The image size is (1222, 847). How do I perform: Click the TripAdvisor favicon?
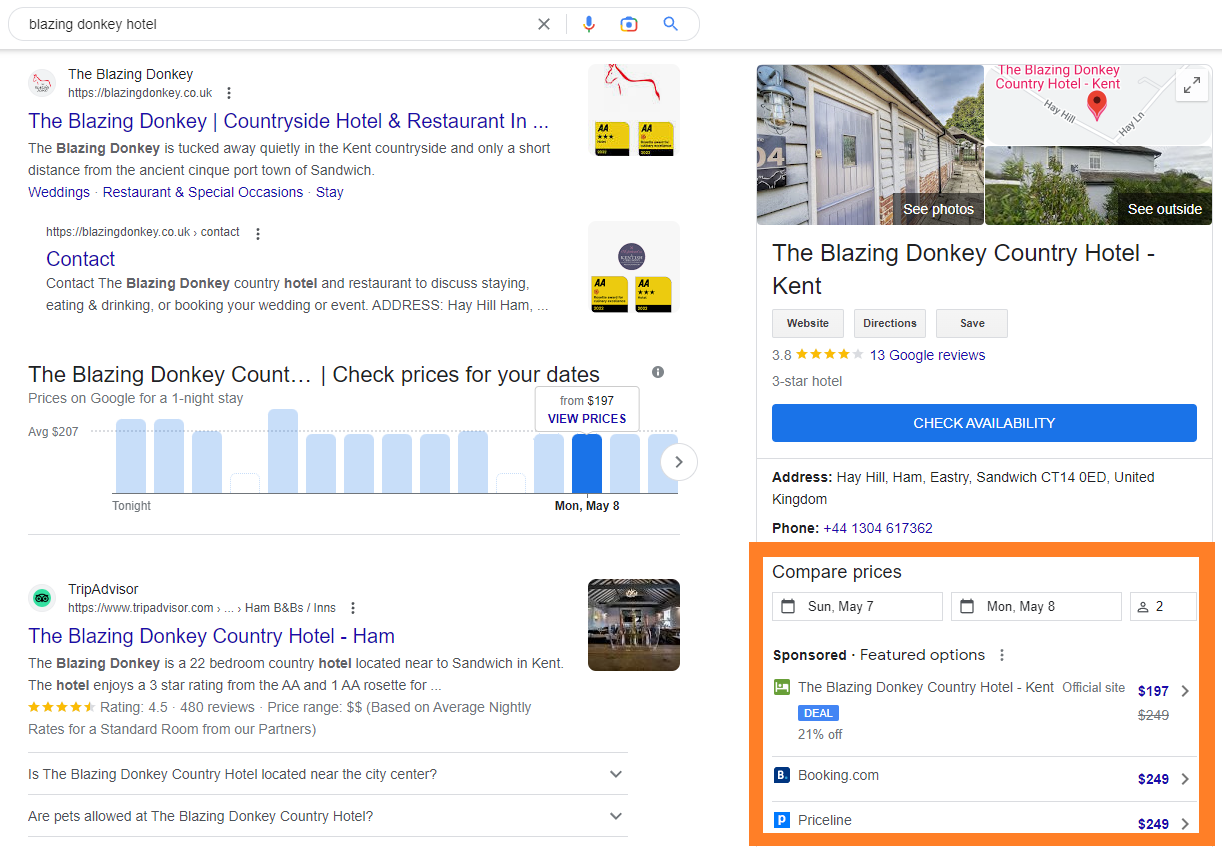pos(41,596)
